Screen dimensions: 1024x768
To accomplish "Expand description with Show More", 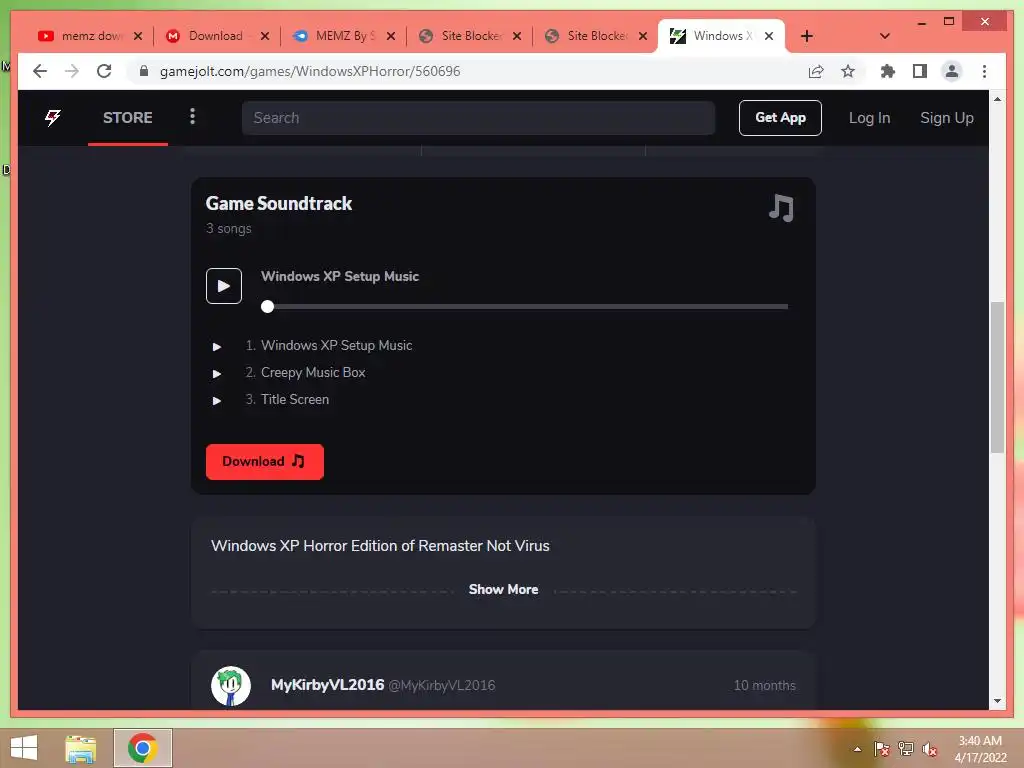I will pos(503,589).
